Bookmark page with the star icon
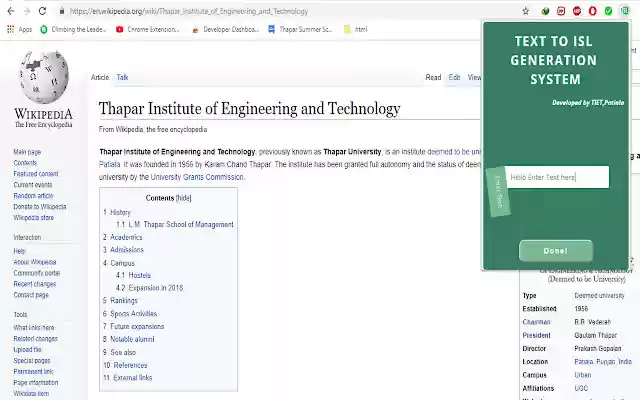The image size is (640, 400). point(526,11)
